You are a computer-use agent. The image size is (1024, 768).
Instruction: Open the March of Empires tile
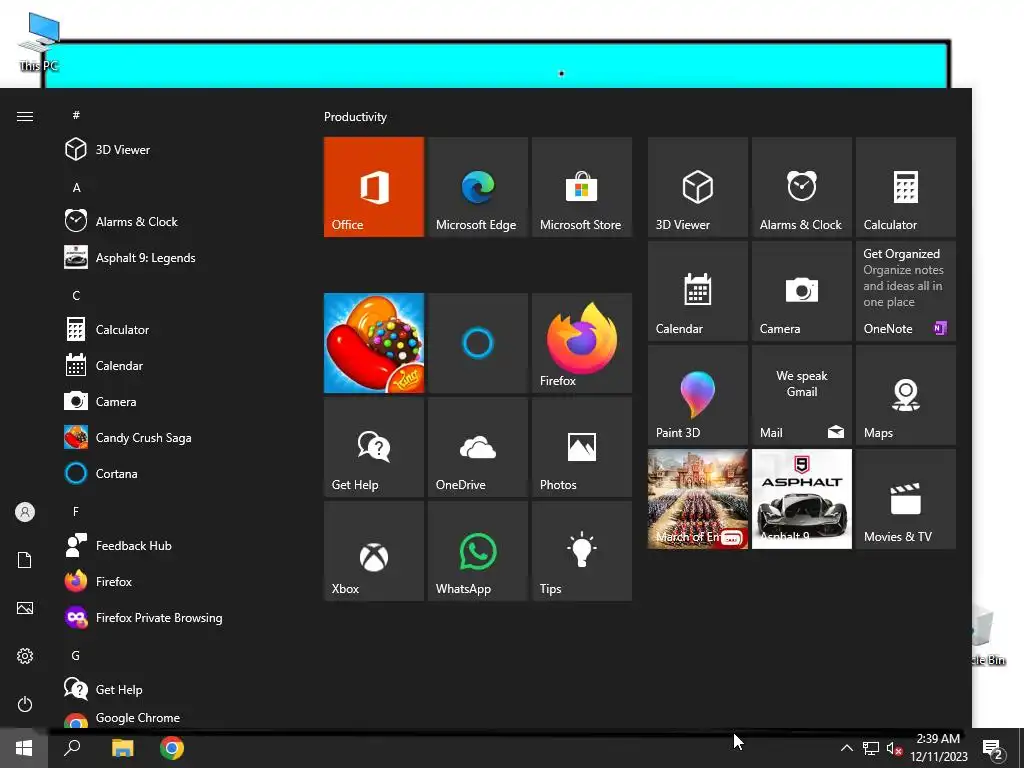(697, 499)
